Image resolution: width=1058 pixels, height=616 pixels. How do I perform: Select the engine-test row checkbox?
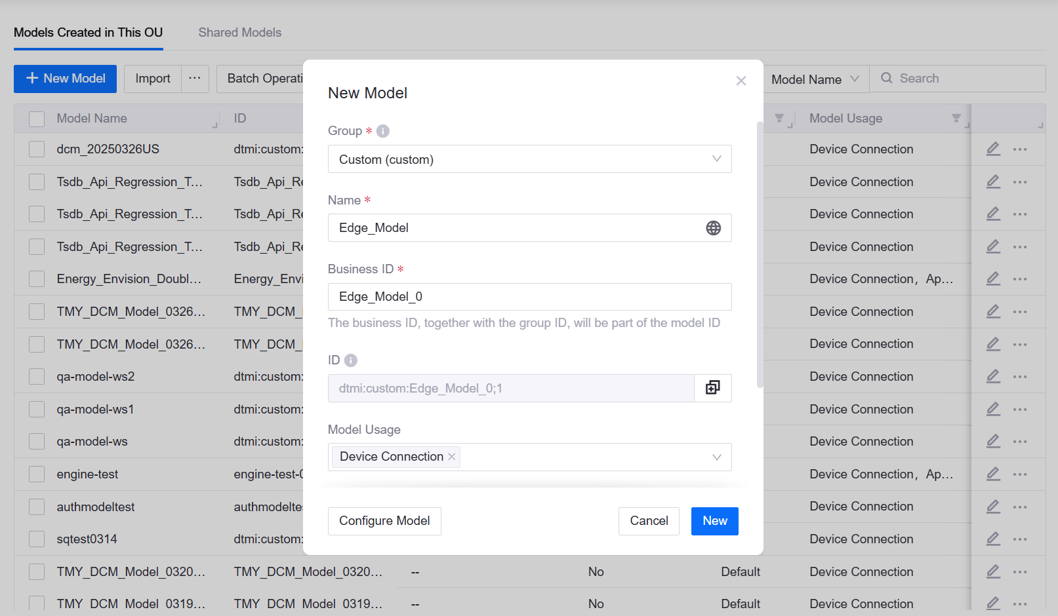(x=37, y=474)
